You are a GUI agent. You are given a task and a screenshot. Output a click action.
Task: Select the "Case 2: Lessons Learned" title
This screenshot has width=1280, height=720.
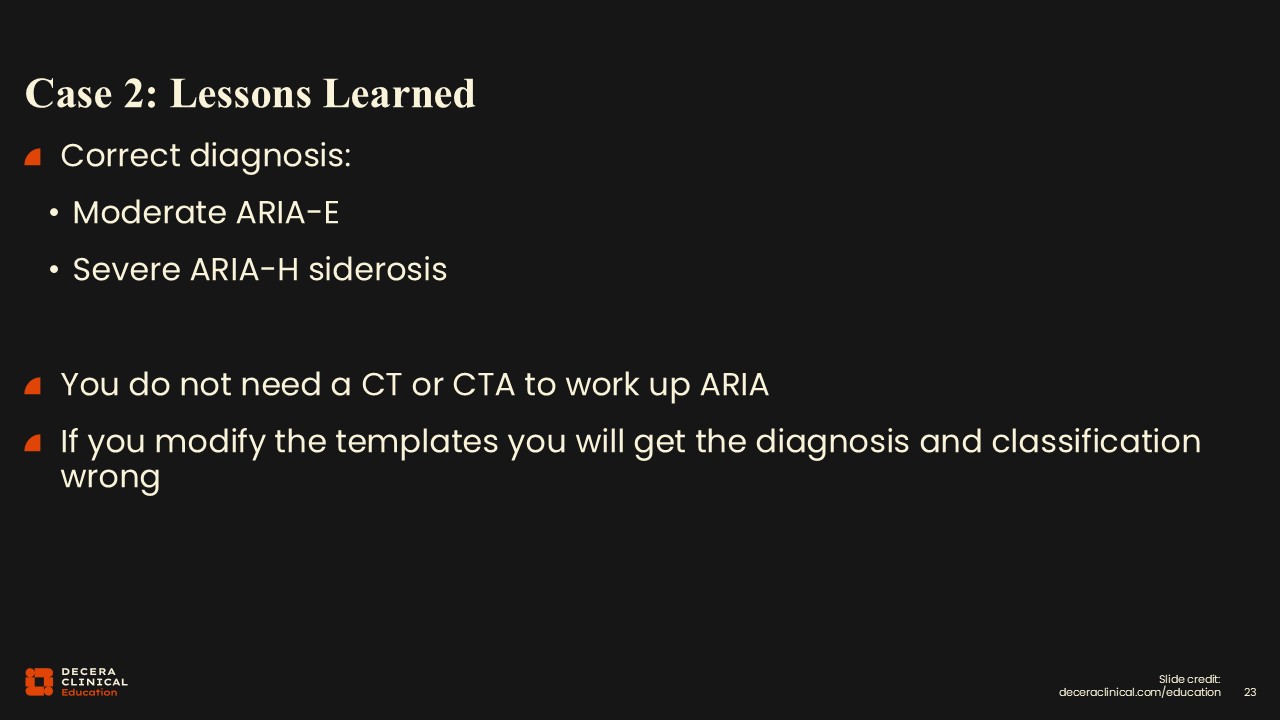[x=250, y=93]
